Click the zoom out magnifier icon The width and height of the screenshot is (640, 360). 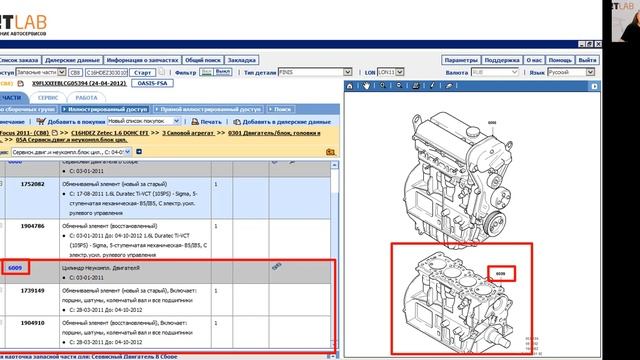click(x=399, y=86)
